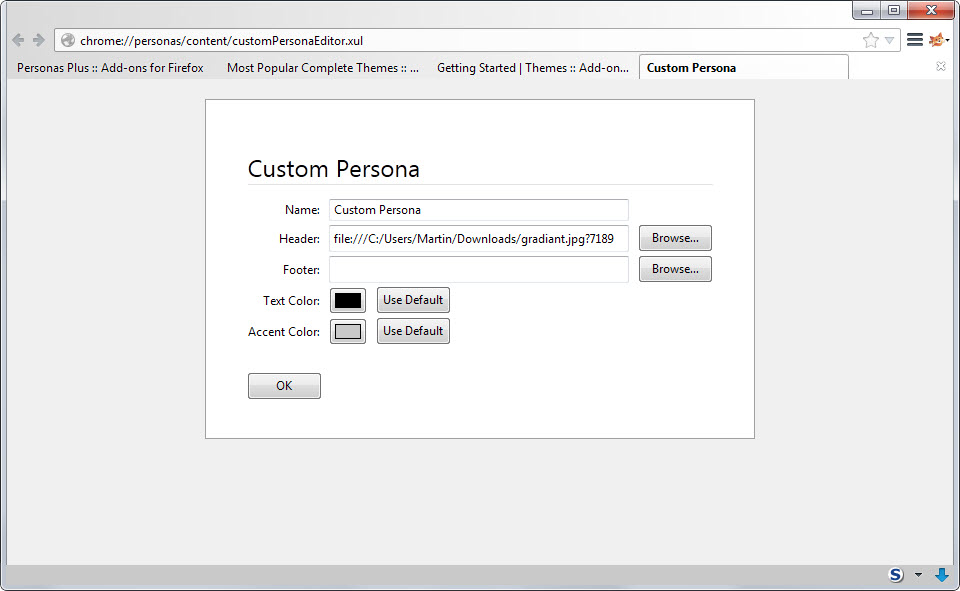Switch to Most Popular Complete Themes tab
The height and width of the screenshot is (591, 960).
(x=323, y=68)
